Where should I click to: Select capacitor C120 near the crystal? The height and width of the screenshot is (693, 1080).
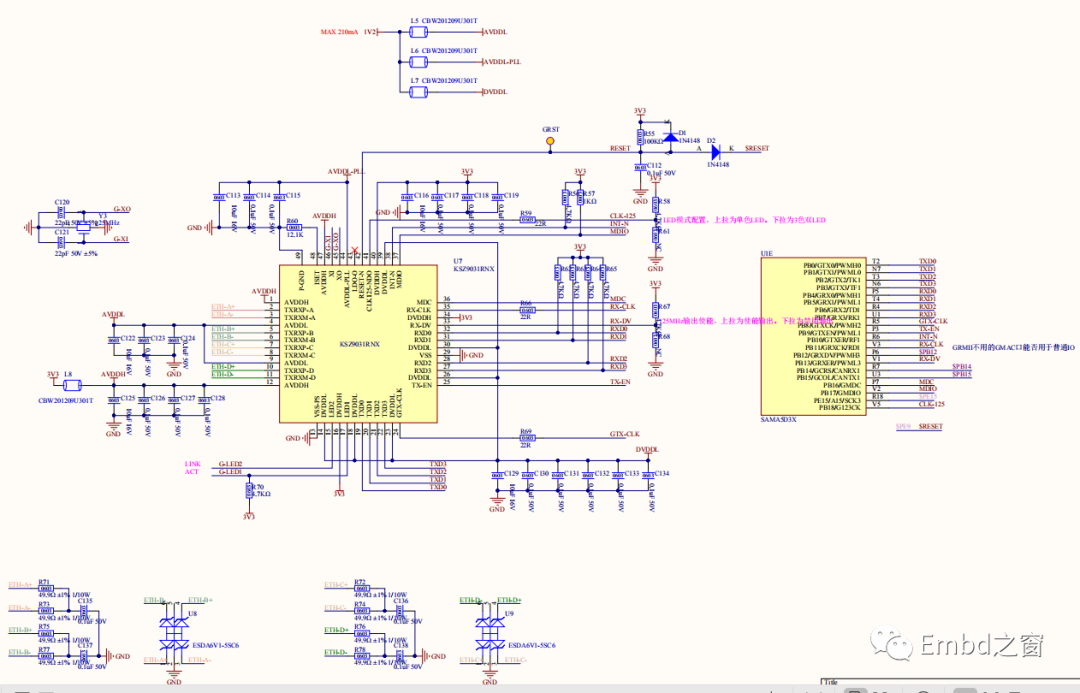[61, 213]
